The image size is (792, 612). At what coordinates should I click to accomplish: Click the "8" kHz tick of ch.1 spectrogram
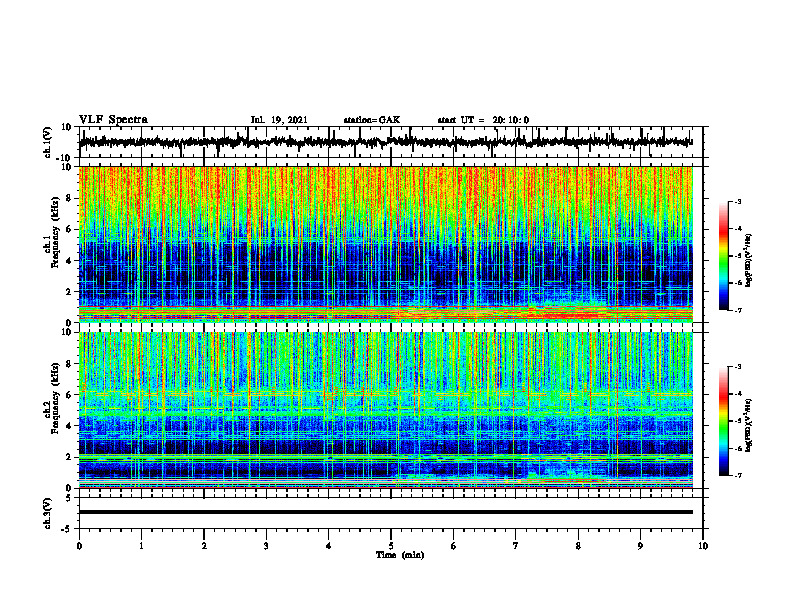pyautogui.click(x=69, y=198)
